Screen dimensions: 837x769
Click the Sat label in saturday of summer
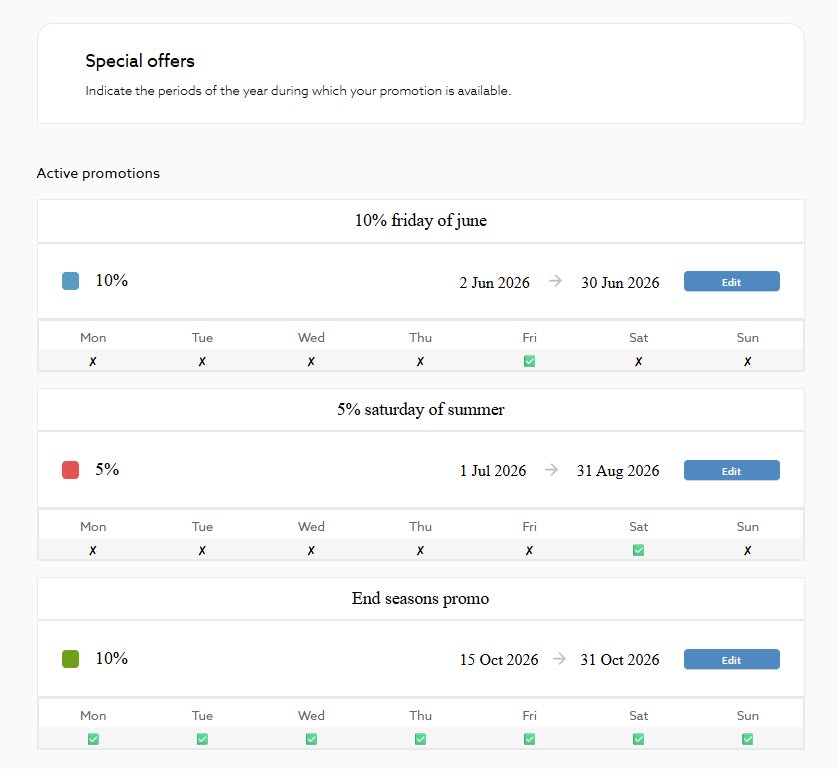[x=638, y=527]
